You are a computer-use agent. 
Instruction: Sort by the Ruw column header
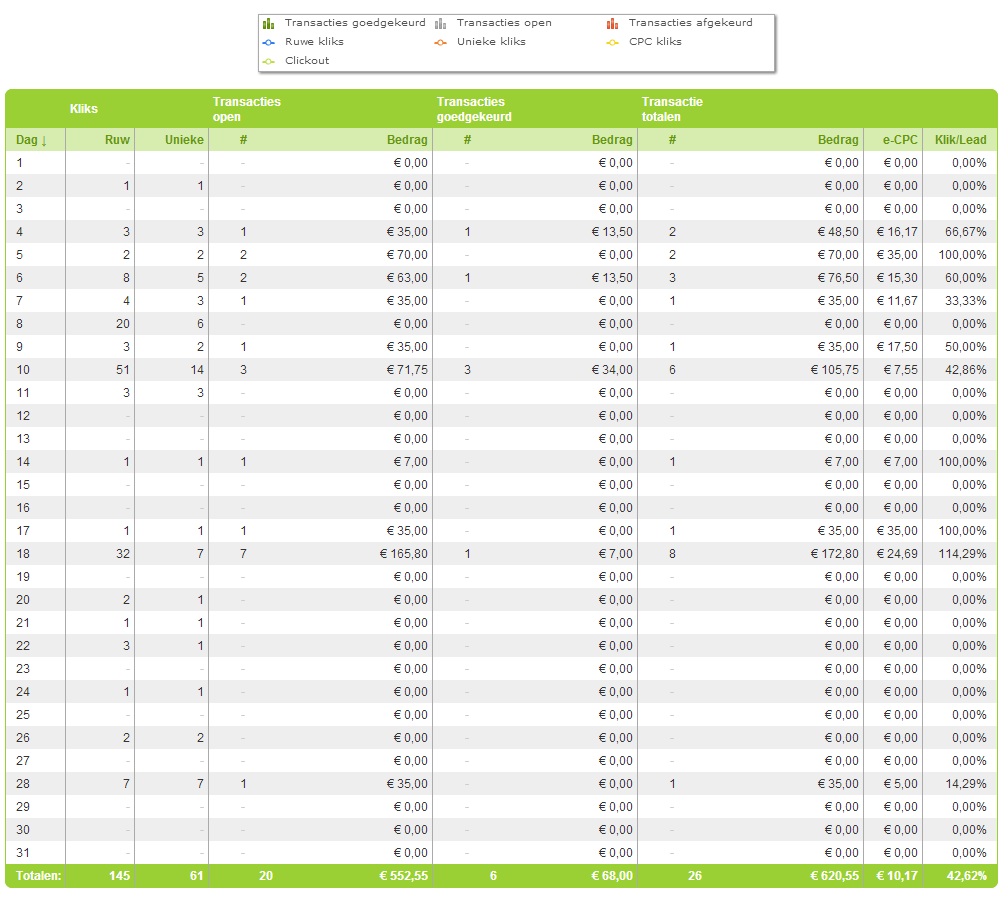pos(117,140)
